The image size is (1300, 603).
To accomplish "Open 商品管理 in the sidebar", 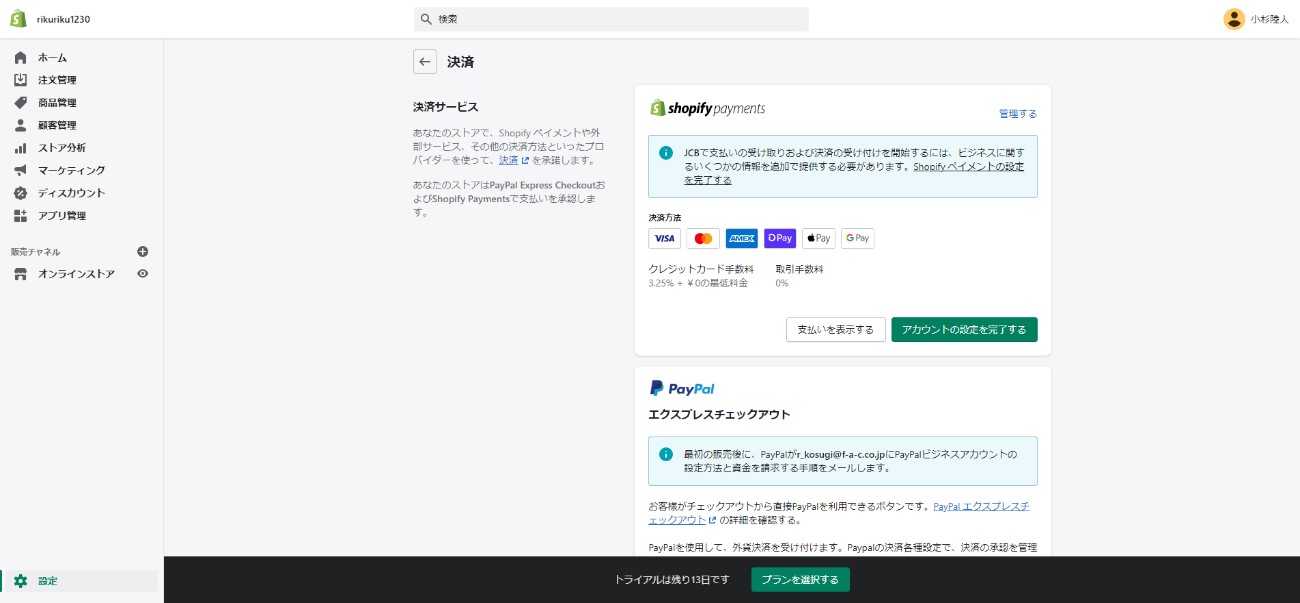I will pyautogui.click(x=56, y=103).
